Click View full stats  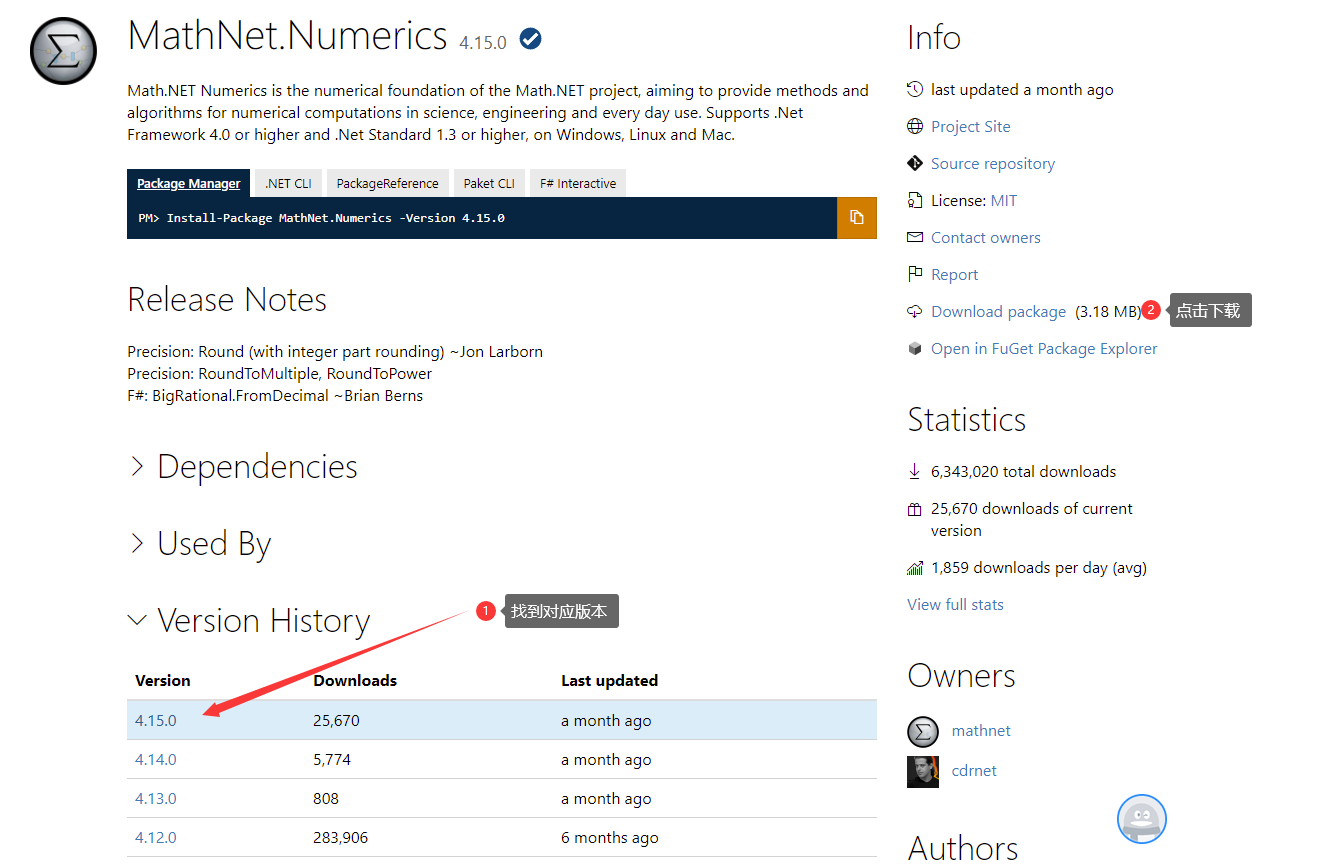coord(954,604)
